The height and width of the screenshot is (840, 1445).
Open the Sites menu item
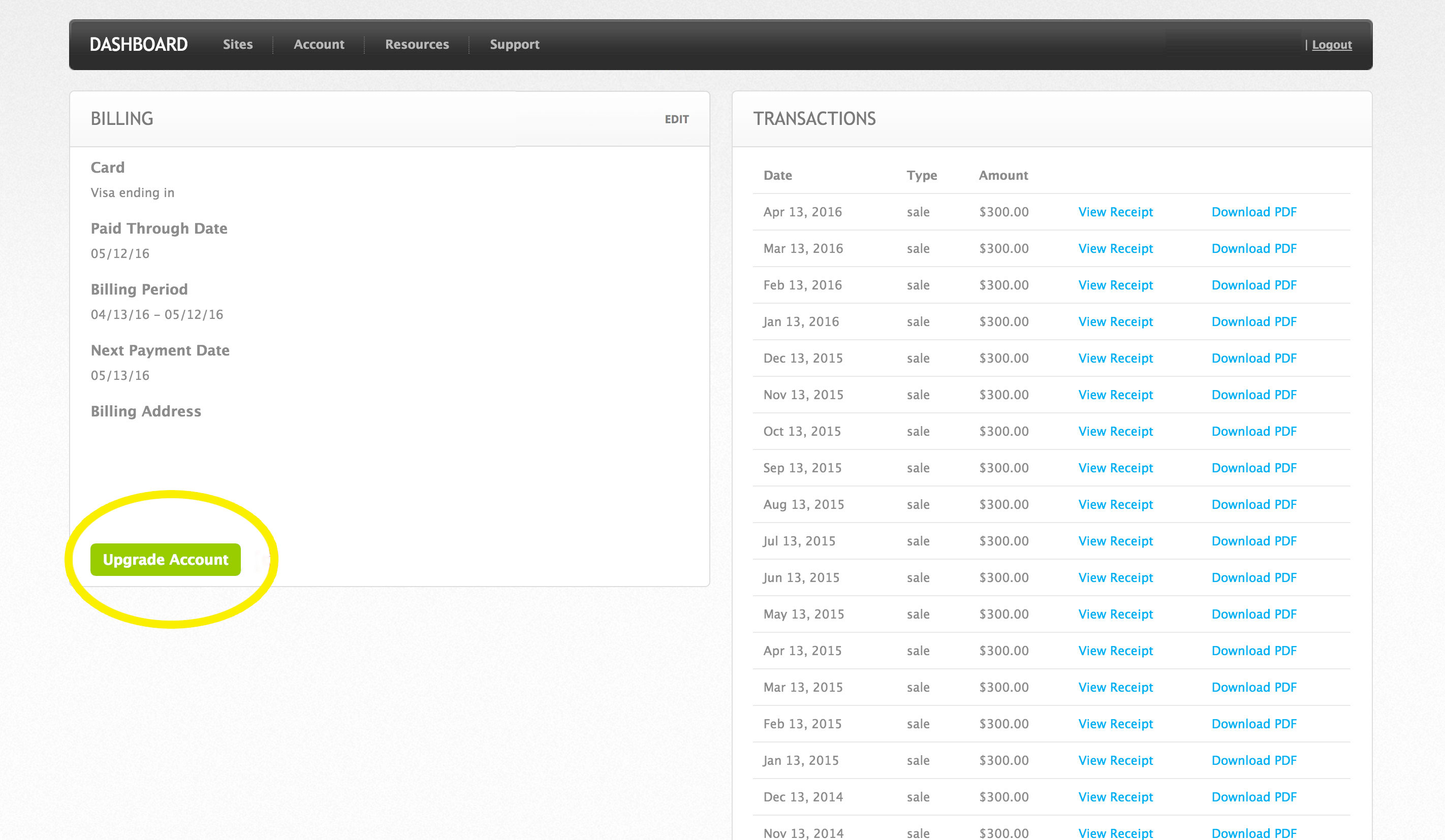(239, 44)
